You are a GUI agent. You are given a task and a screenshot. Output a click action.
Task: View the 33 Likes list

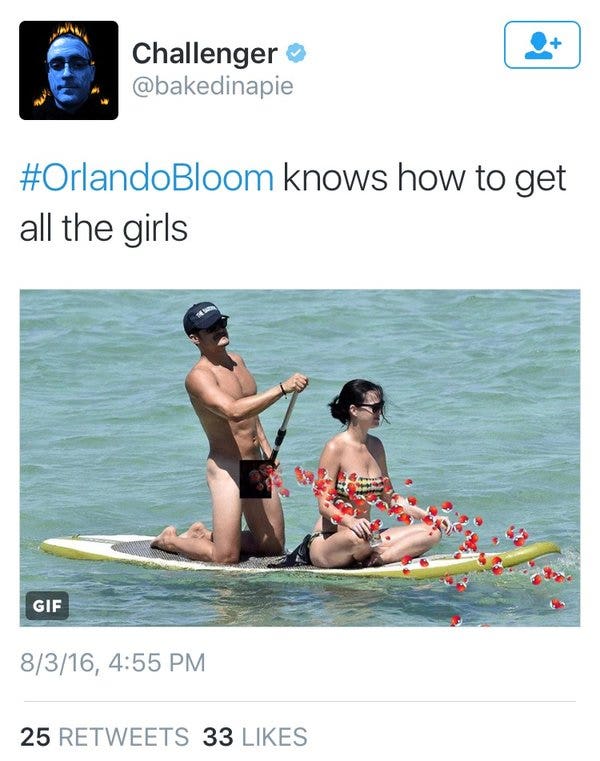(255, 737)
